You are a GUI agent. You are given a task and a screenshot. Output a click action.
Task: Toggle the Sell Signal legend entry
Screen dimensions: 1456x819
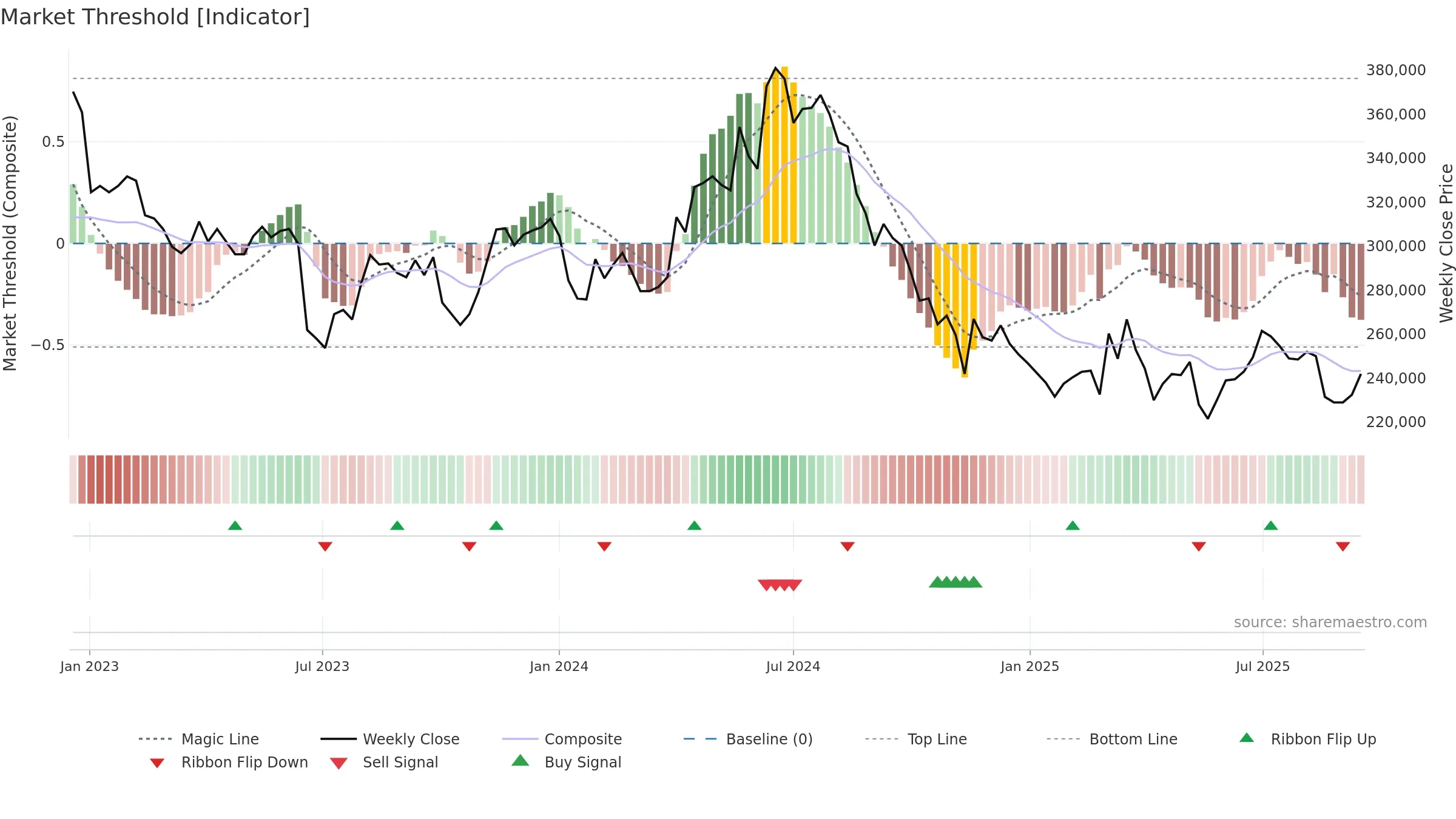pyautogui.click(x=383, y=762)
